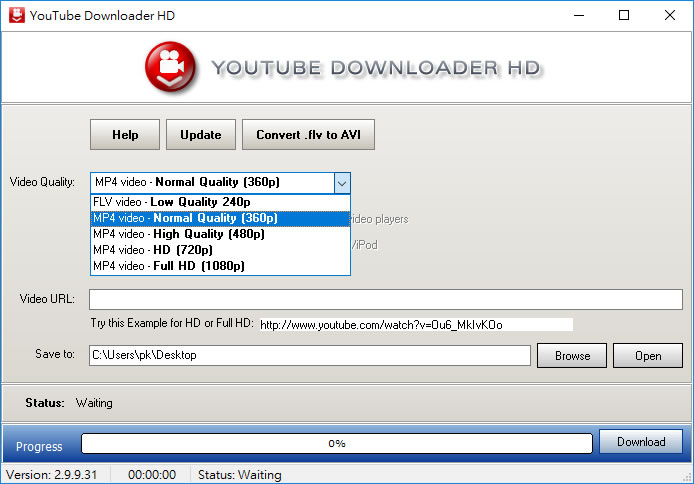Choose MP4 video Normal Quality (360p) option
Image resolution: width=694 pixels, height=484 pixels.
pyautogui.click(x=220, y=218)
